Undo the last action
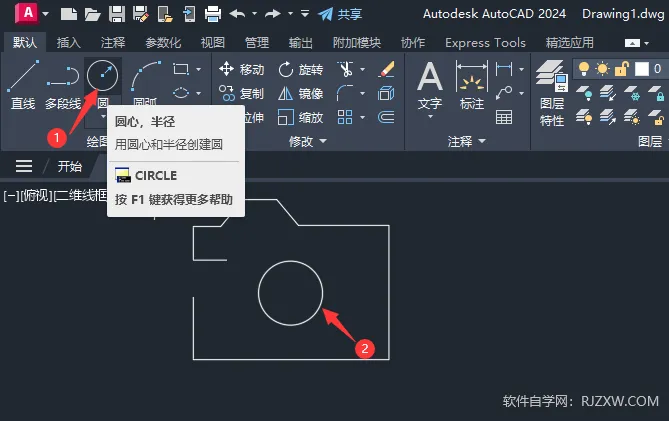The height and width of the screenshot is (421, 669). [x=237, y=14]
